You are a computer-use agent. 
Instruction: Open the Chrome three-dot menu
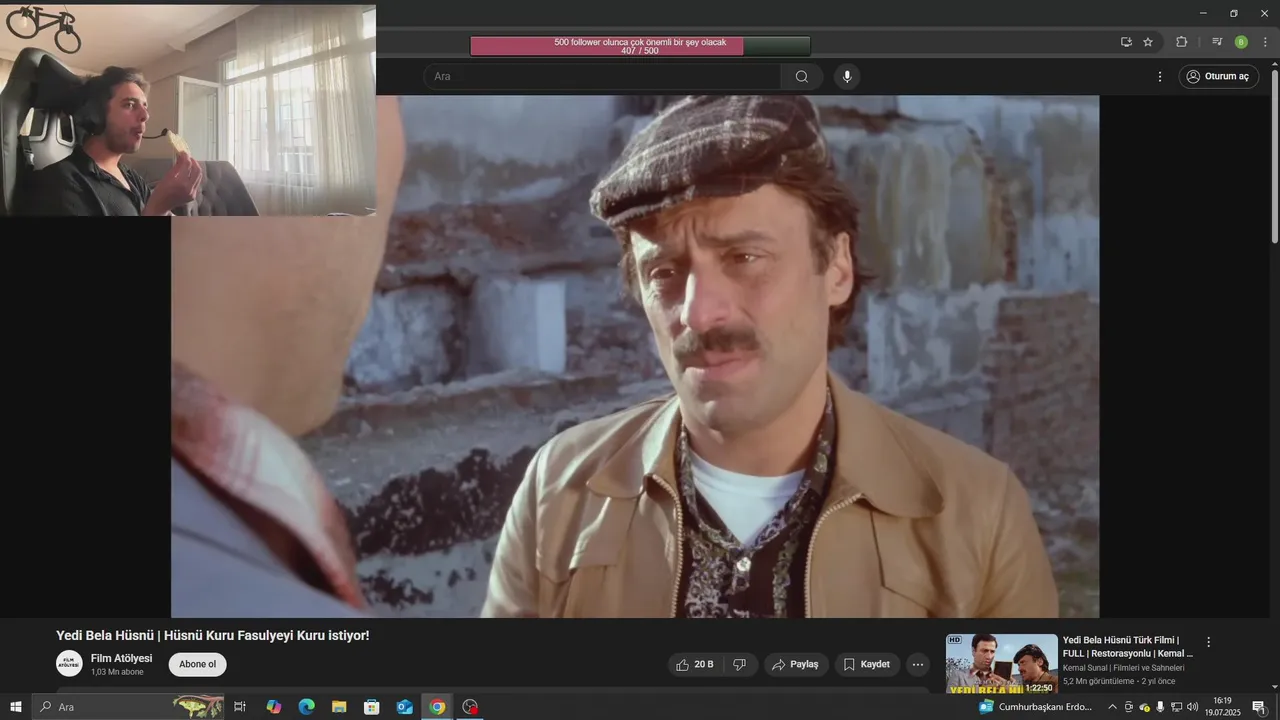1265,42
